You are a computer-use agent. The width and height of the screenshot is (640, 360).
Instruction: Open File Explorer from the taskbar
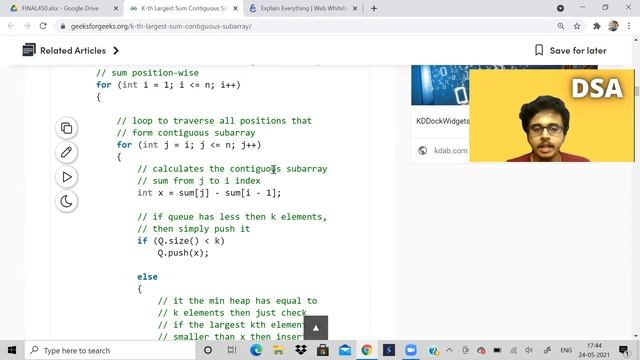click(278, 350)
